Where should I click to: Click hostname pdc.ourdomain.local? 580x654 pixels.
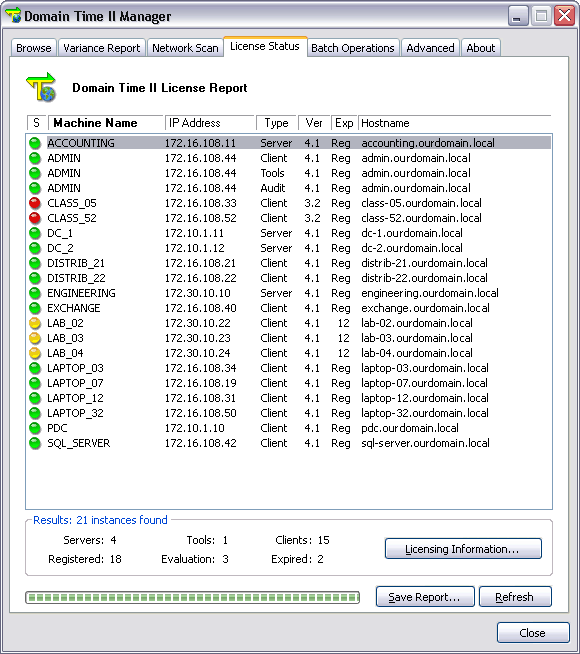pyautogui.click(x=410, y=428)
